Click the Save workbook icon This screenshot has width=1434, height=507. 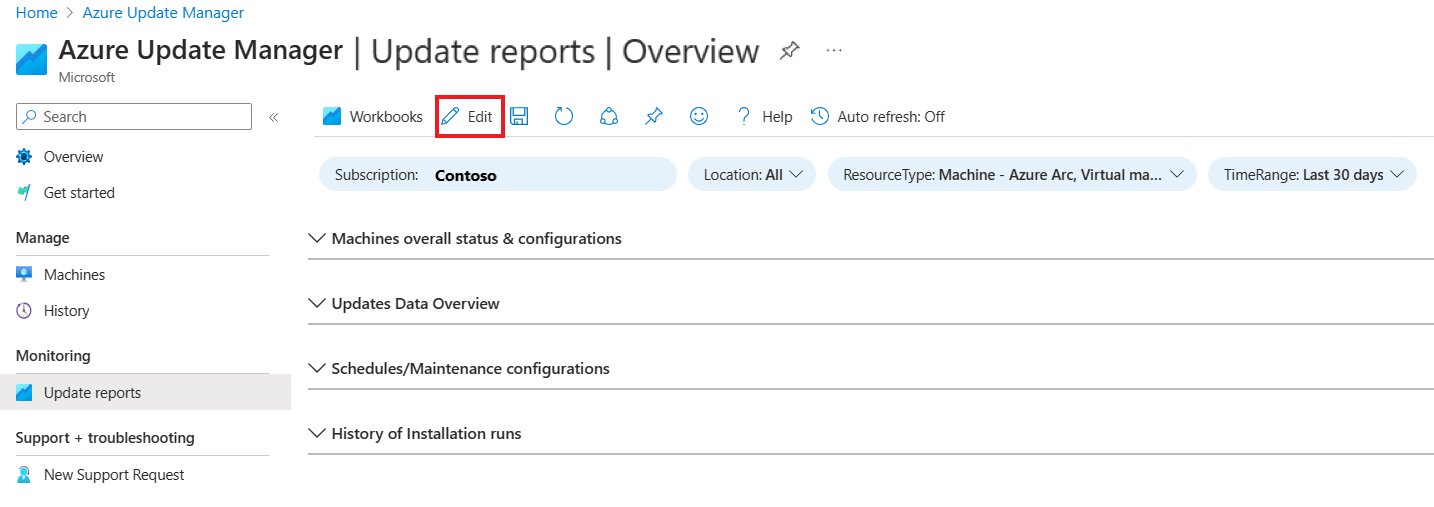(519, 117)
